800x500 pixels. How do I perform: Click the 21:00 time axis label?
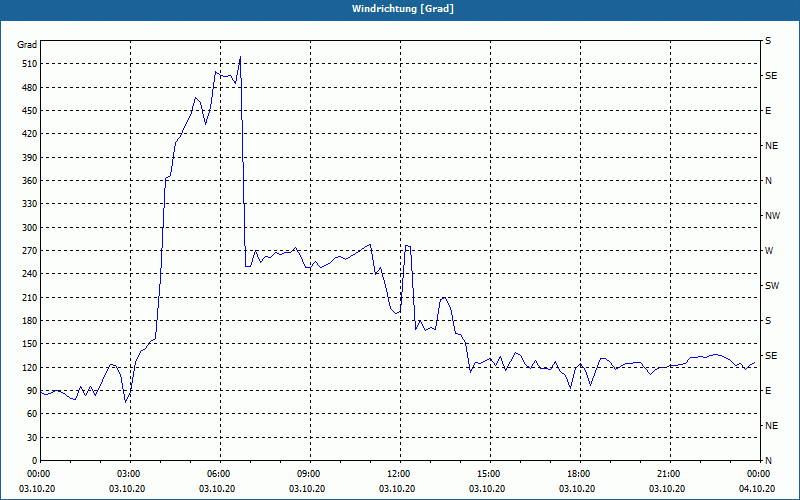coord(670,474)
